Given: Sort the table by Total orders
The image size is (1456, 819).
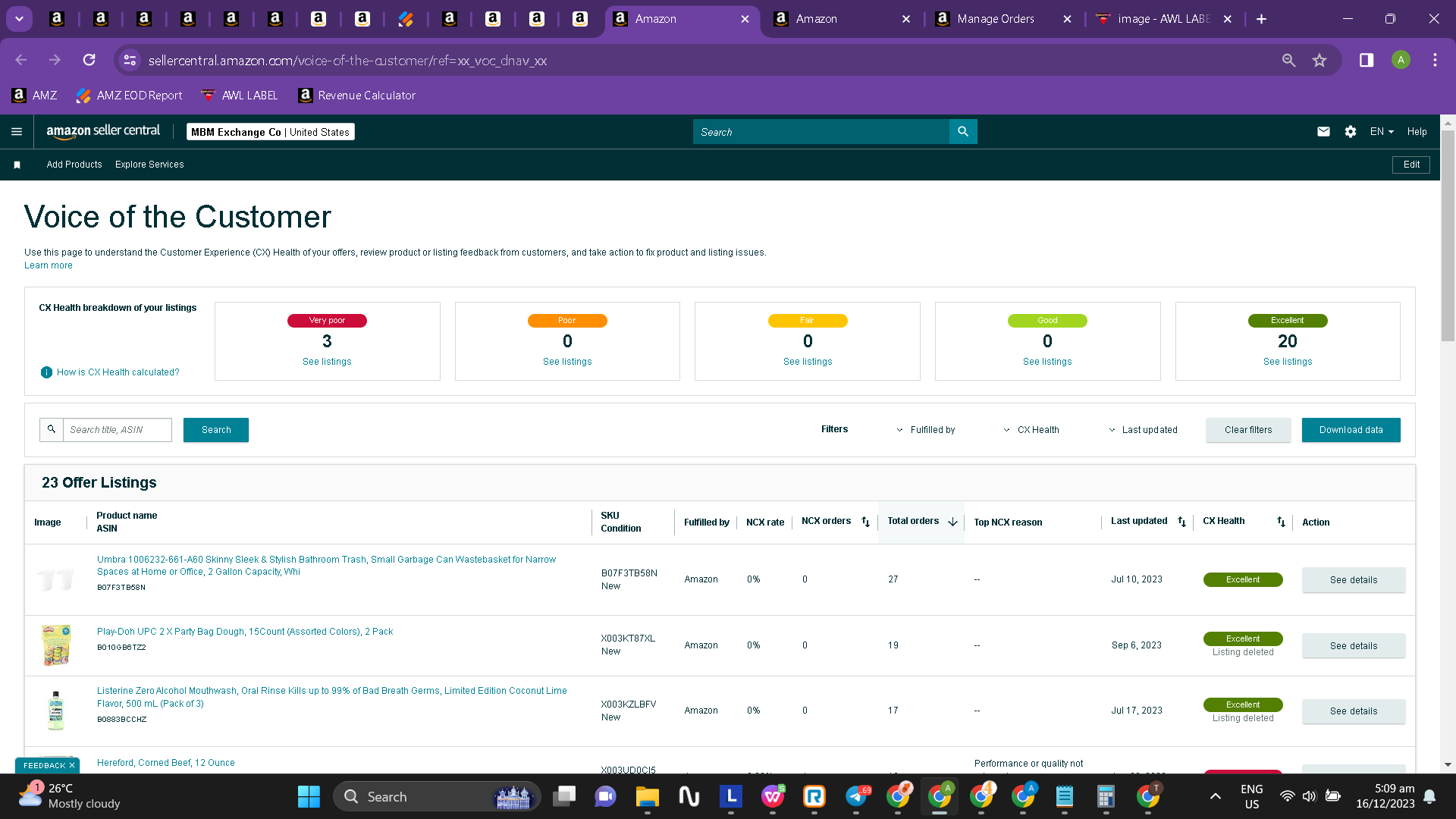Looking at the screenshot, I should pyautogui.click(x=952, y=522).
